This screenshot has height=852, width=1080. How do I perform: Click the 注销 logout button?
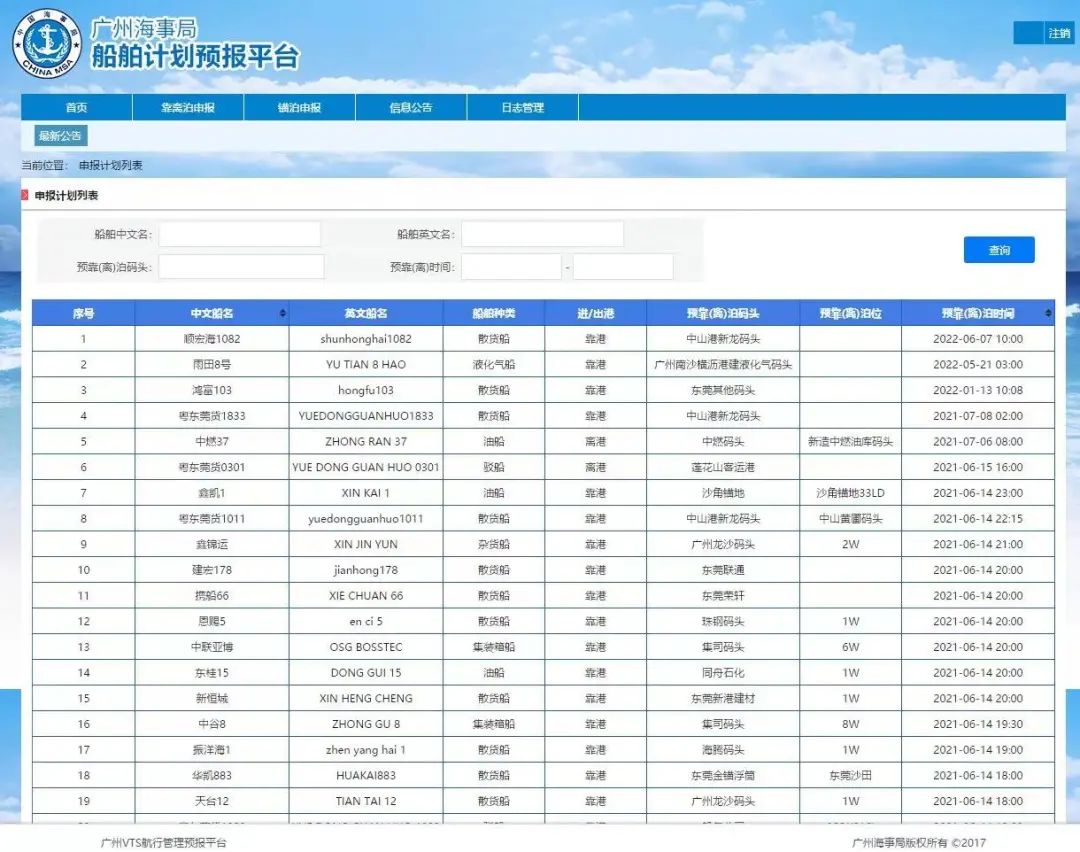tap(1059, 33)
